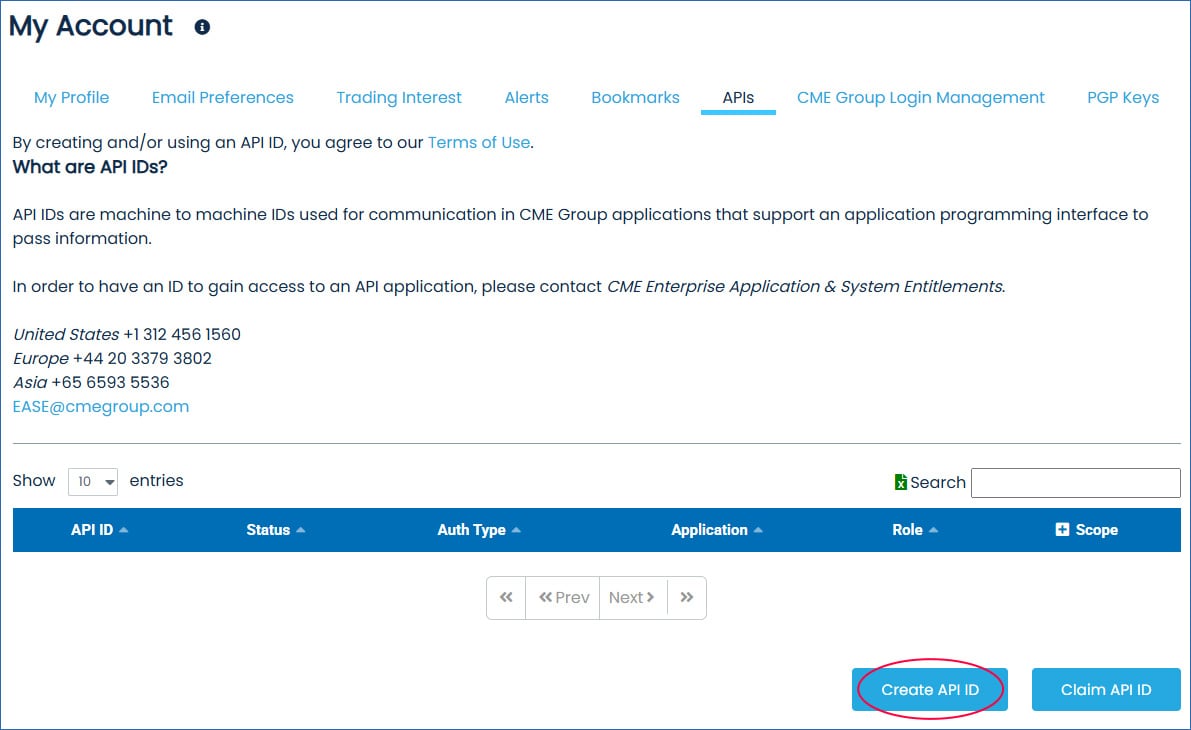The image size is (1191, 730).
Task: Go to the PGP Keys tab
Action: point(1123,97)
